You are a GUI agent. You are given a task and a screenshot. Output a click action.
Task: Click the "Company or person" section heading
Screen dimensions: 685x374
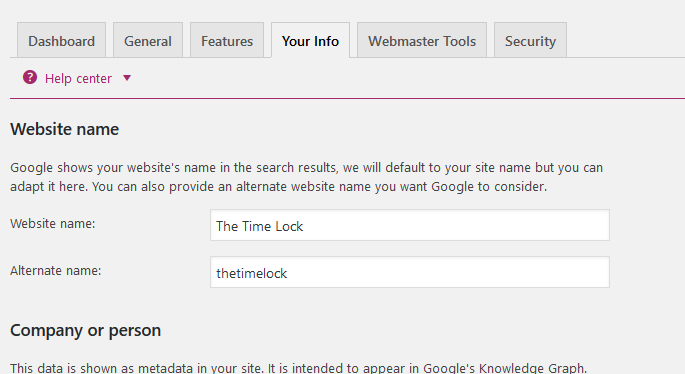pos(86,330)
